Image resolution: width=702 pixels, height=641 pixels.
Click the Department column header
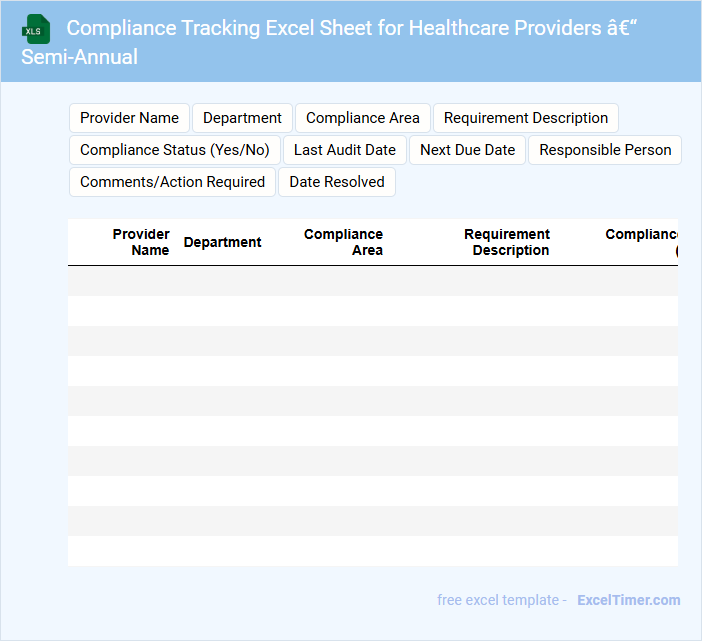click(x=222, y=242)
